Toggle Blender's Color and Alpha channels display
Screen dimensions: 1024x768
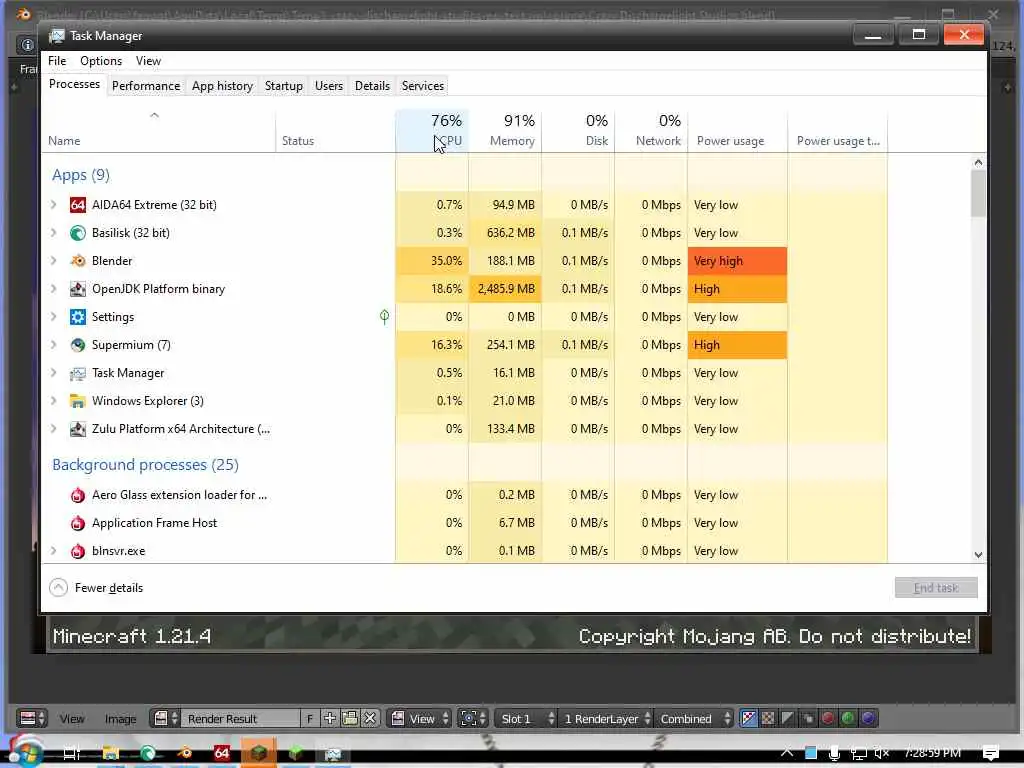[x=748, y=719]
